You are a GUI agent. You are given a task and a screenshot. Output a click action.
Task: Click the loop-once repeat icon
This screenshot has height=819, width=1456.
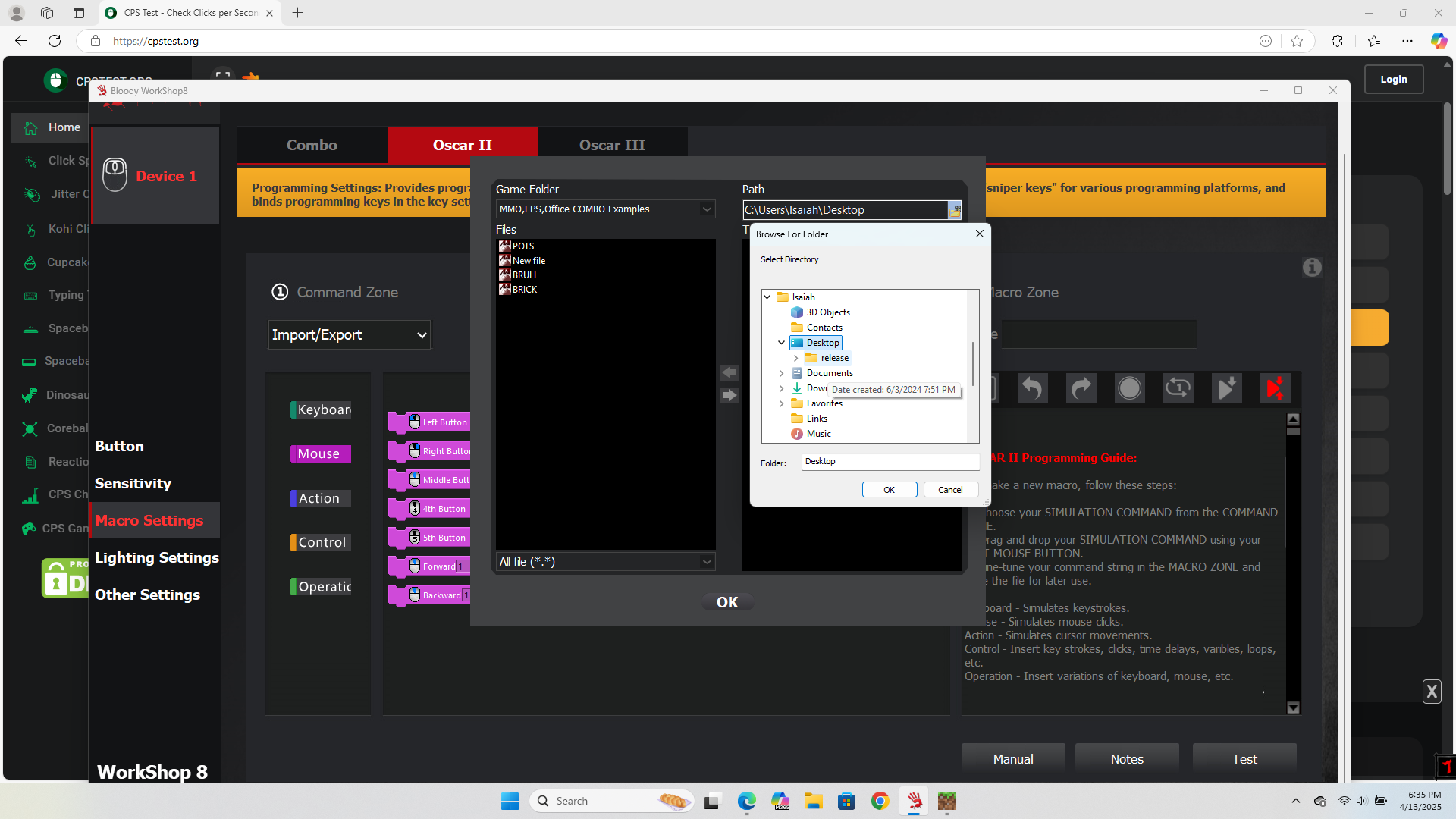click(1178, 388)
